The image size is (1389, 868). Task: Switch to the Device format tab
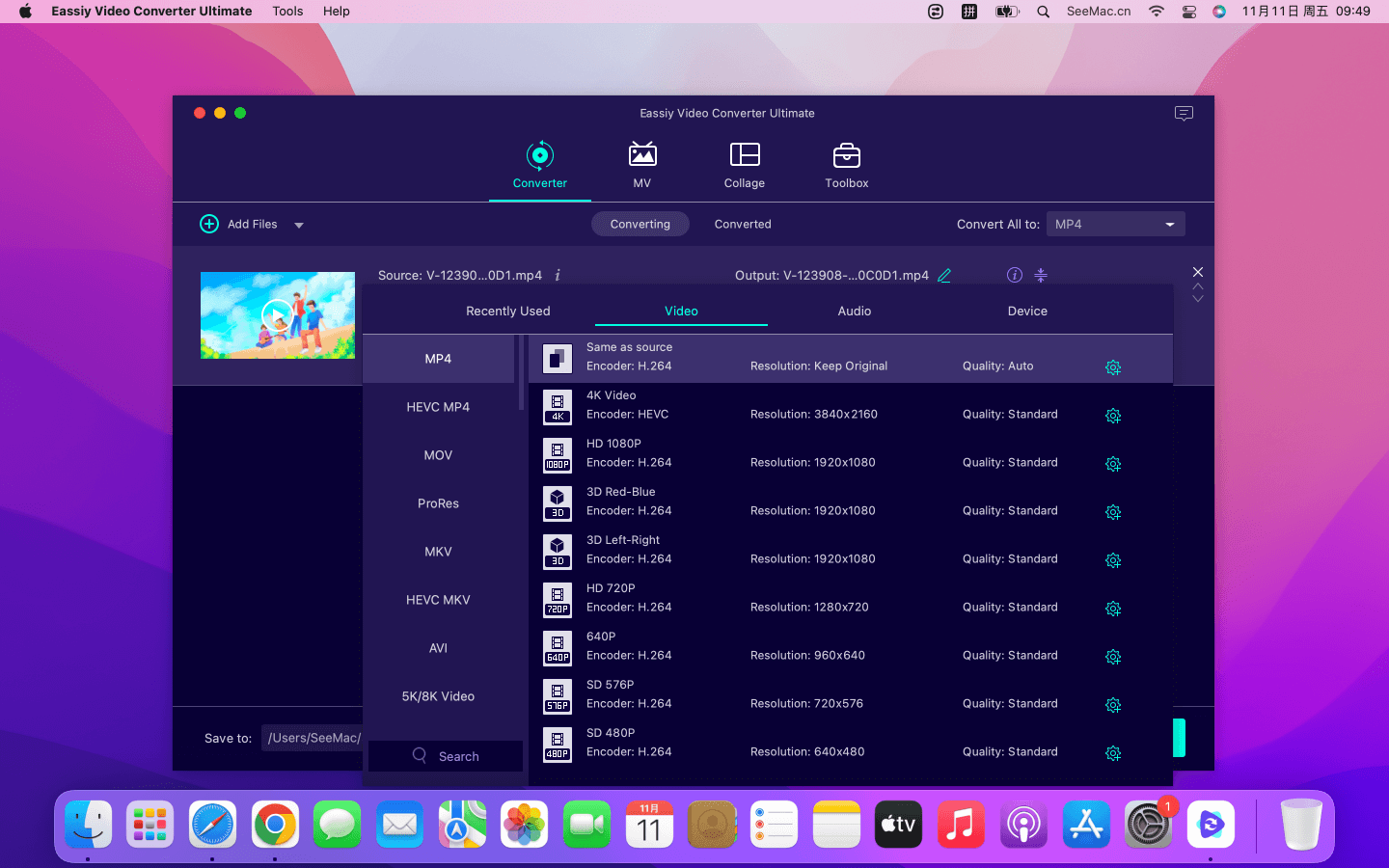1026,312
